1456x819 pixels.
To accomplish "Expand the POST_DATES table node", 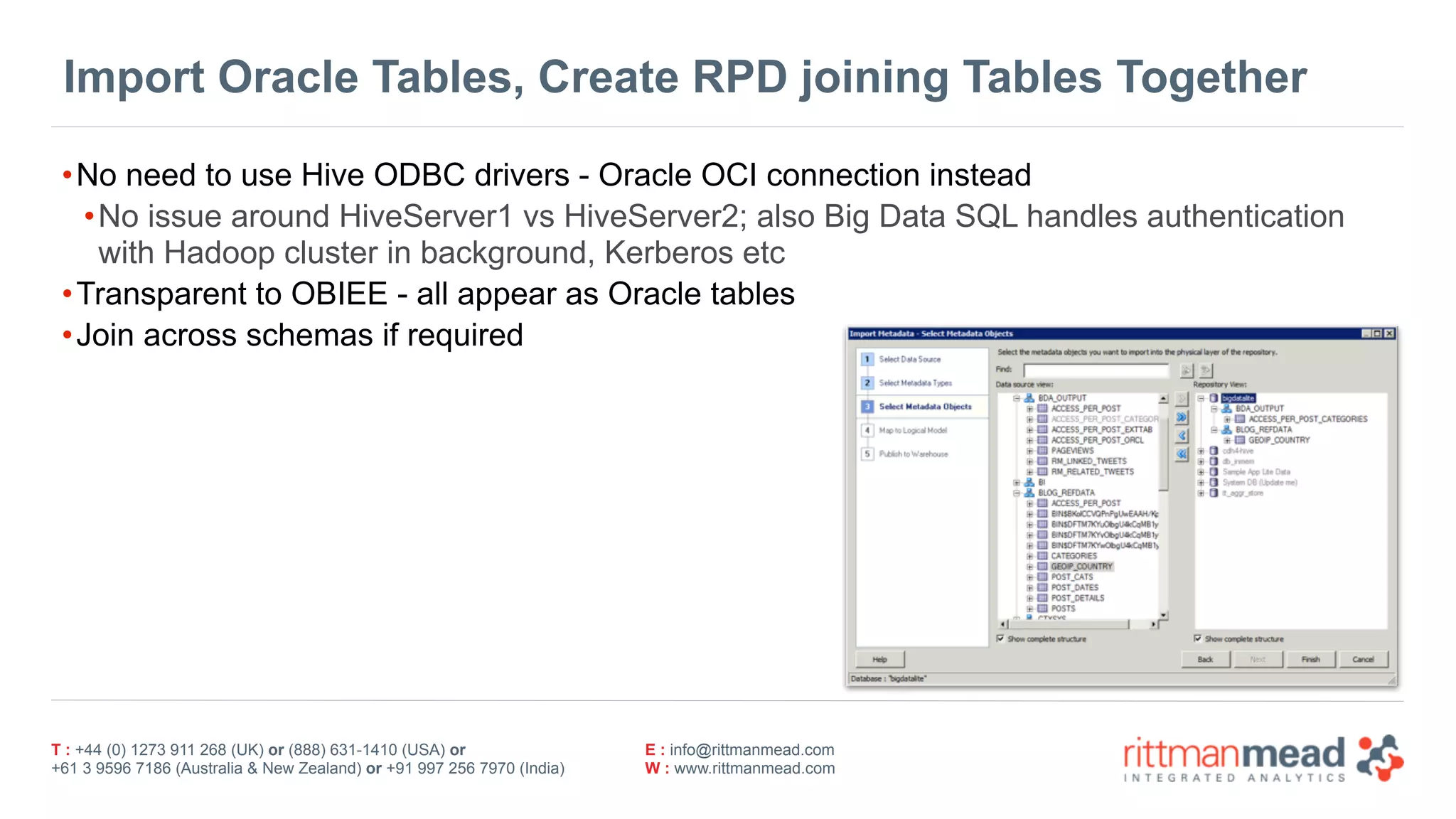I will (x=1029, y=588).
